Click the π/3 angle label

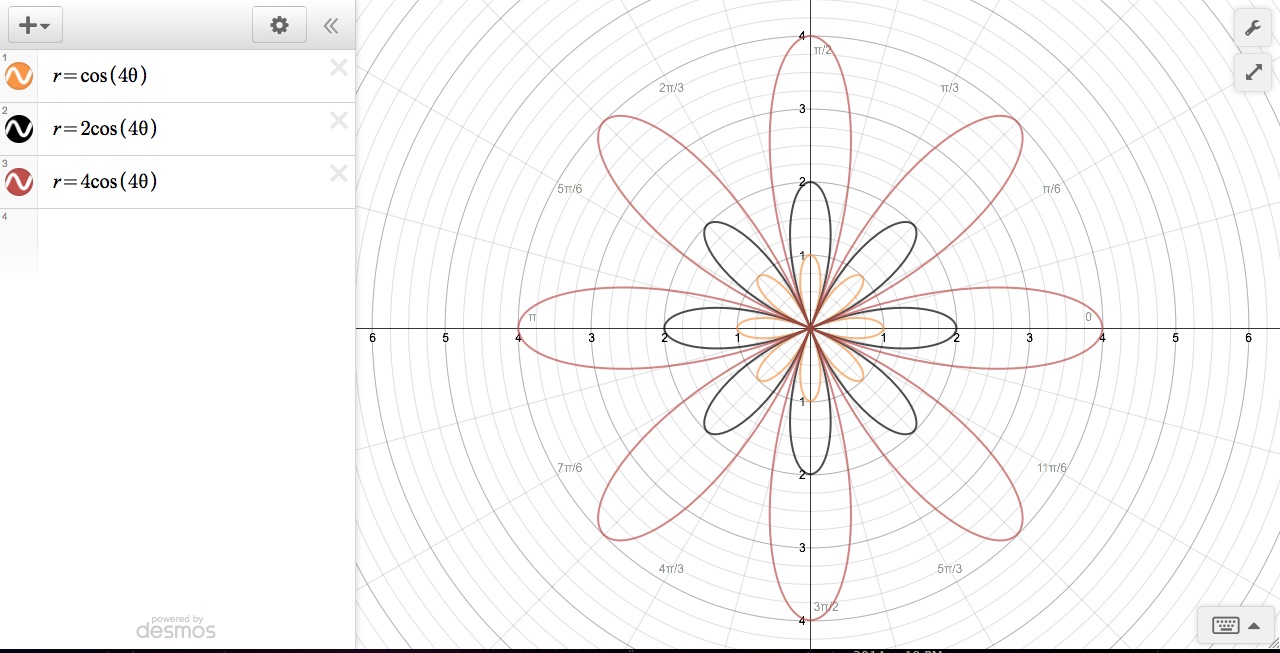950,88
